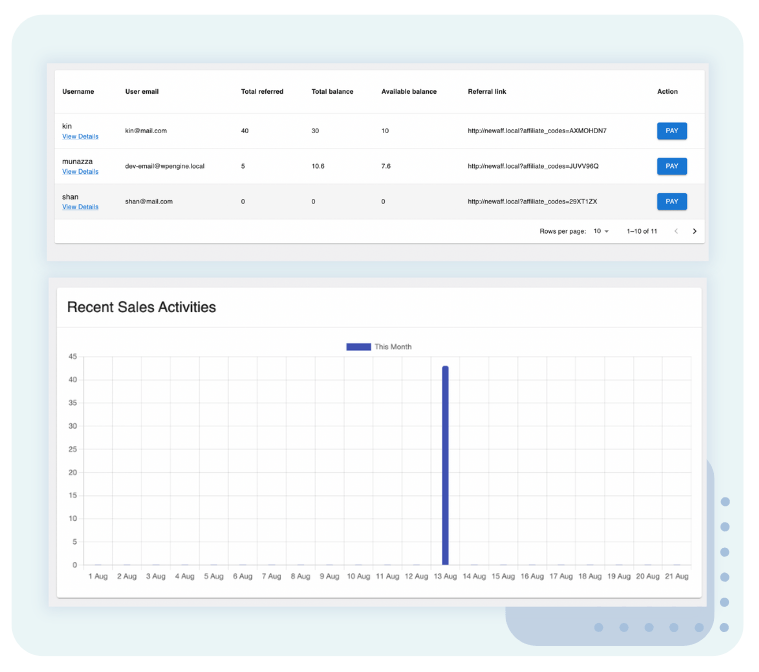
Task: Pay the affiliate shan
Action: click(671, 201)
